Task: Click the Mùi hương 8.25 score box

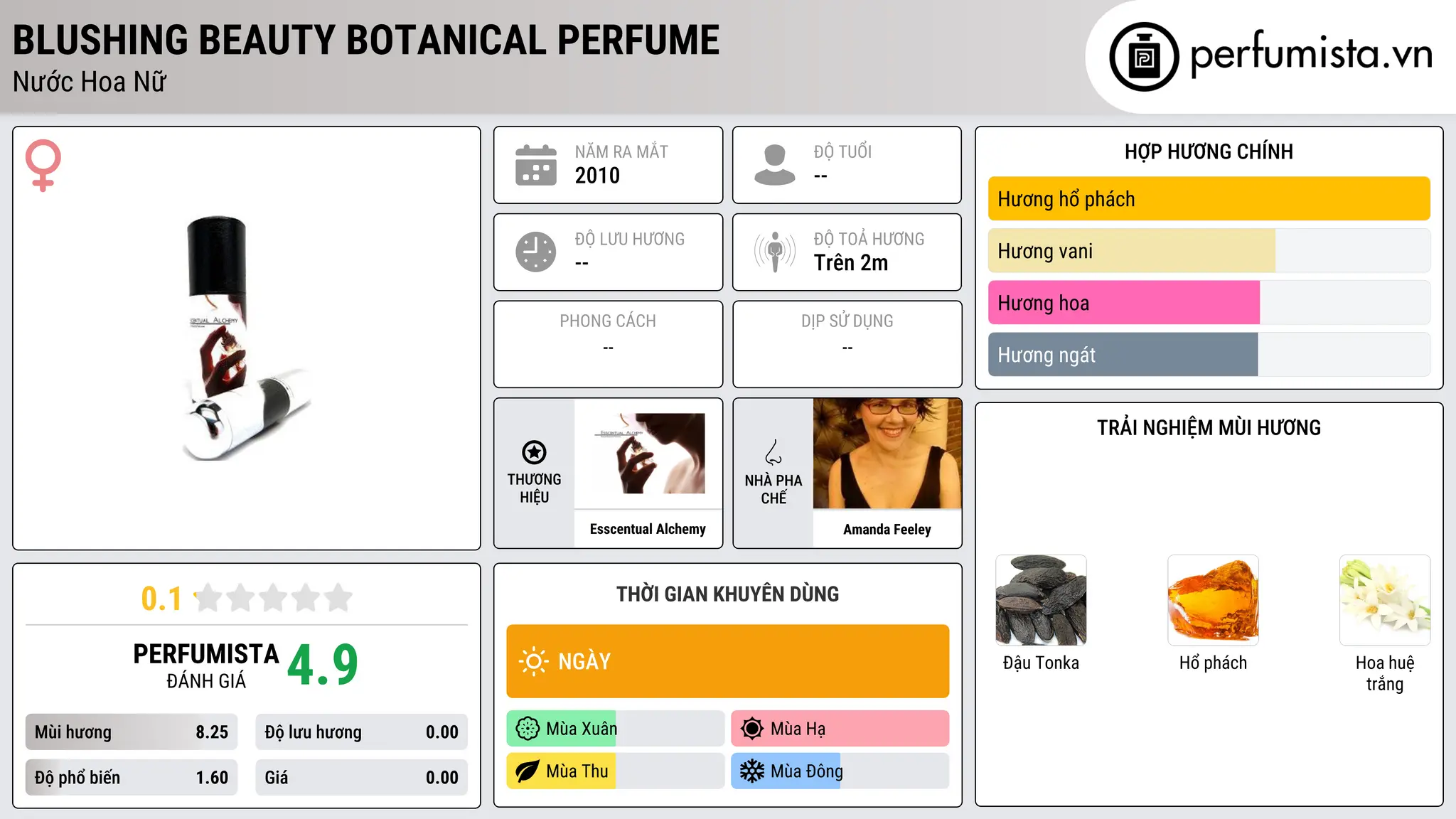Action: click(x=132, y=732)
